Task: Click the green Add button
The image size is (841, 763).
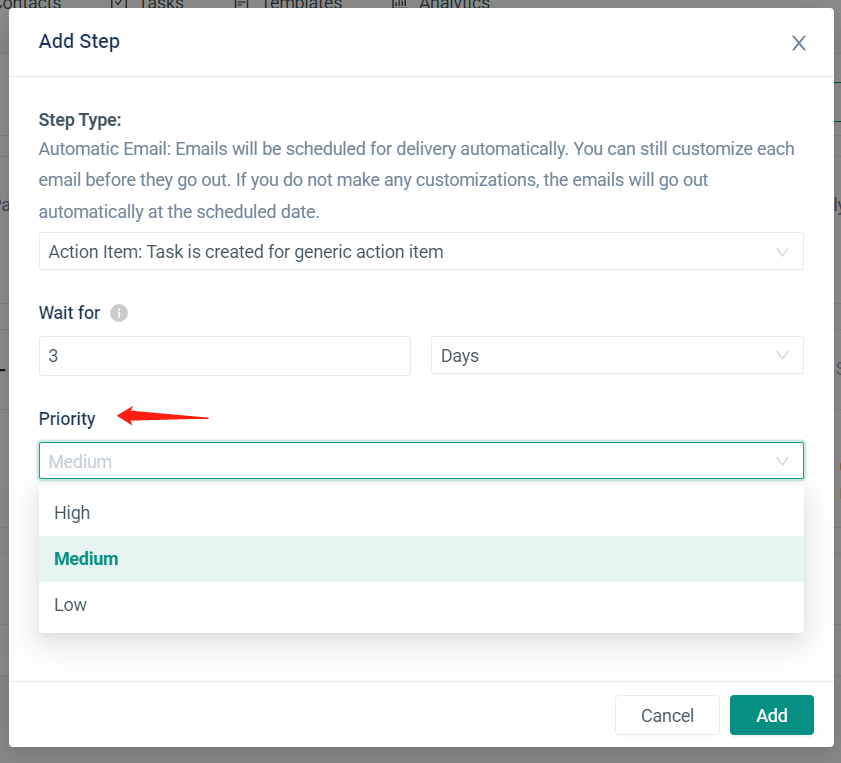Action: pyautogui.click(x=771, y=715)
